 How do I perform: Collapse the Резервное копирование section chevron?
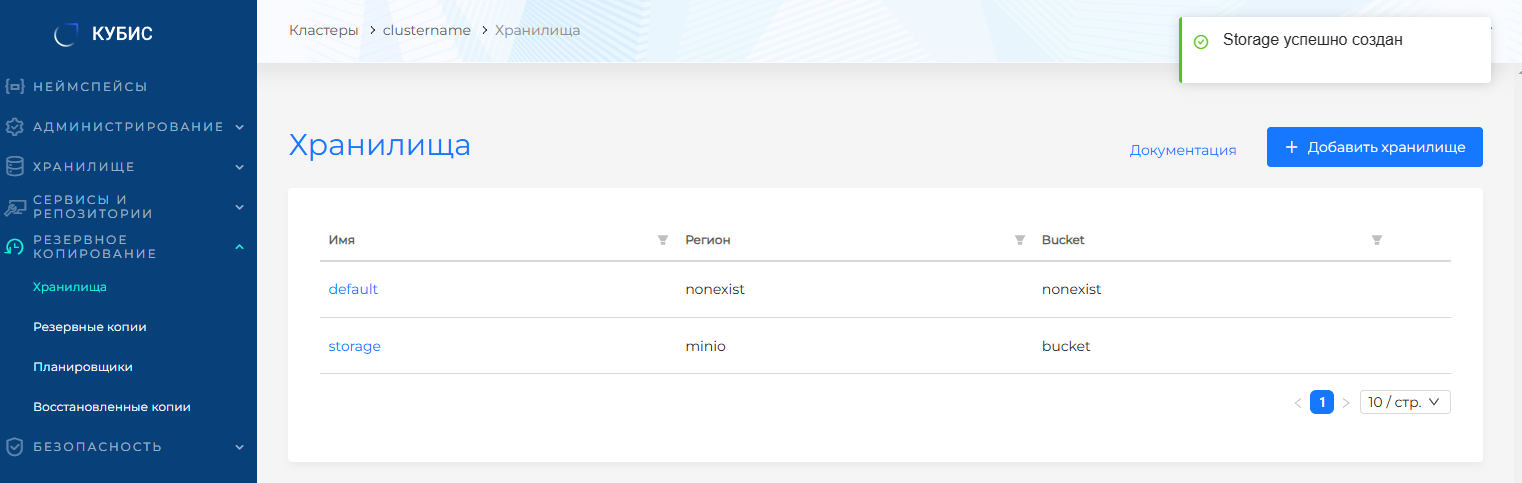pos(240,246)
